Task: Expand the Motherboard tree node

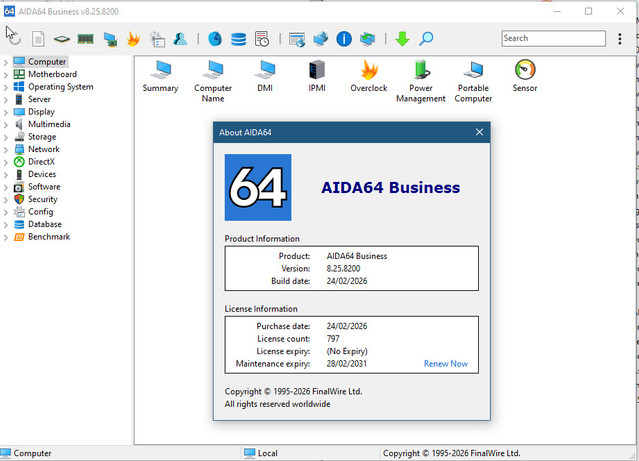Action: [x=6, y=75]
